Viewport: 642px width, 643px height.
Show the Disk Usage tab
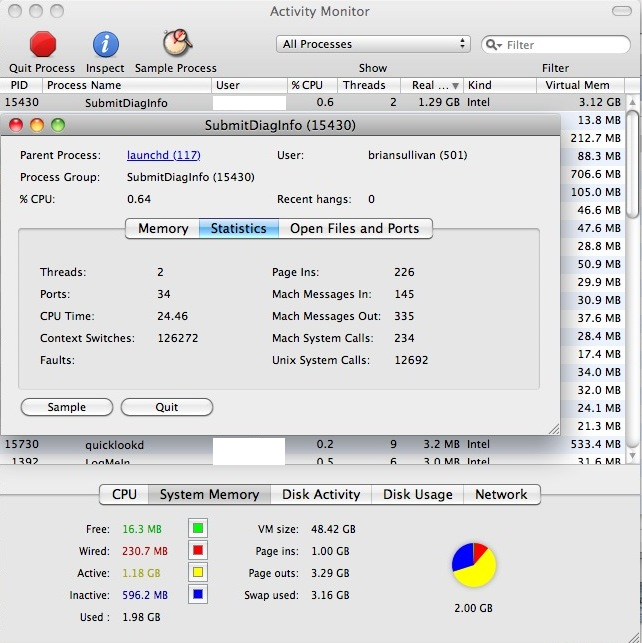[x=417, y=494]
